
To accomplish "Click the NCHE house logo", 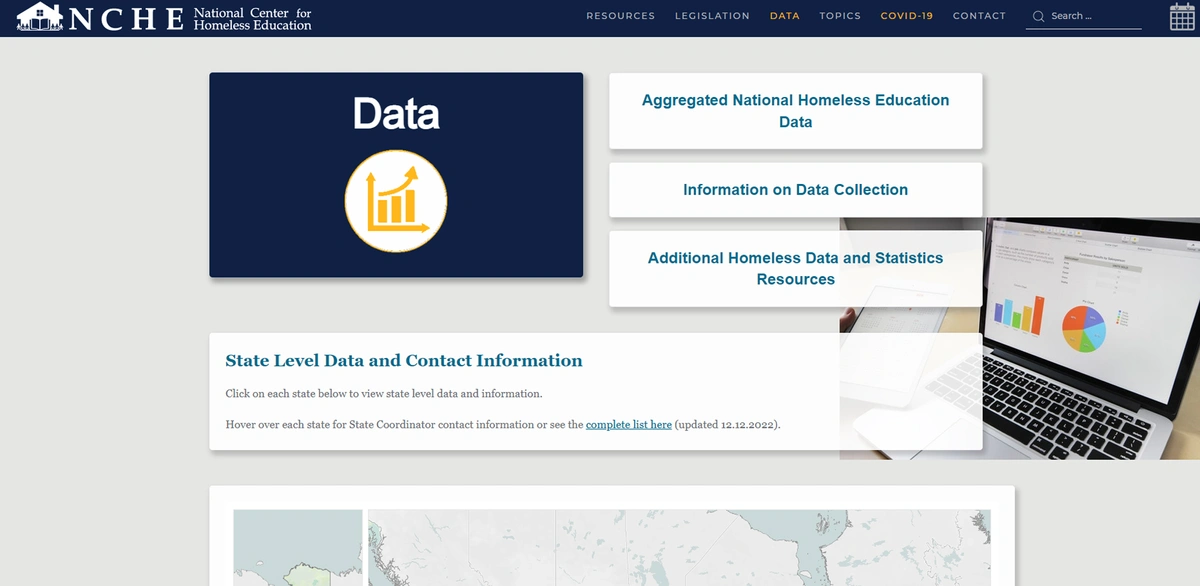I will [39, 16].
